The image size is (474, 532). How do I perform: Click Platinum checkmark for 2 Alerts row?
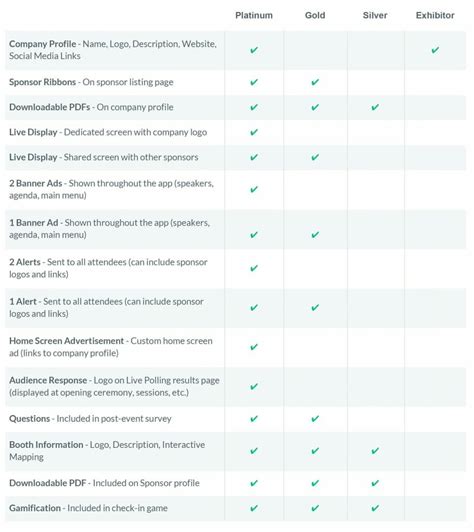254,268
